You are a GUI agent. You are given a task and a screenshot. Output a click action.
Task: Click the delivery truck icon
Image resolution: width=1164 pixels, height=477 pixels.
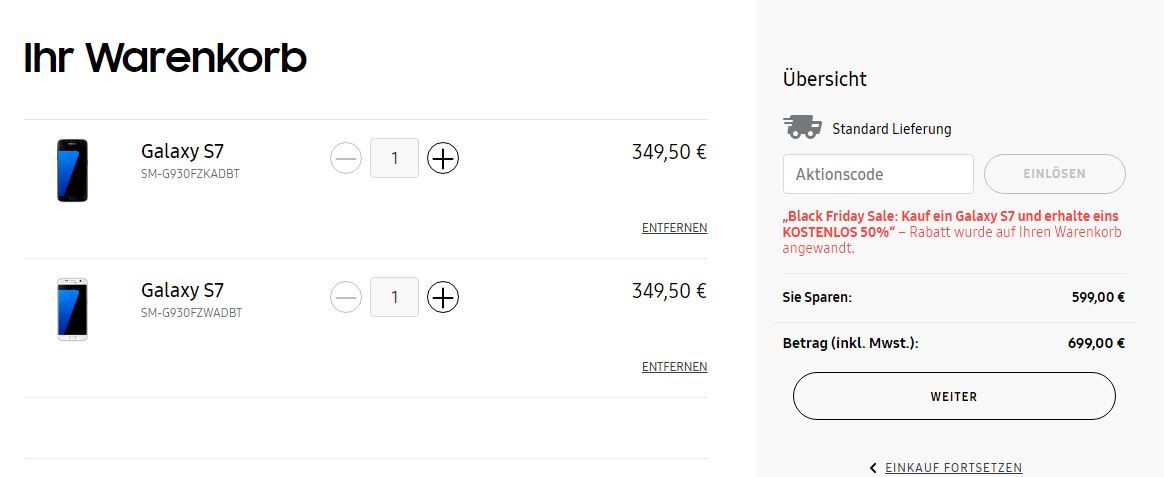point(802,128)
